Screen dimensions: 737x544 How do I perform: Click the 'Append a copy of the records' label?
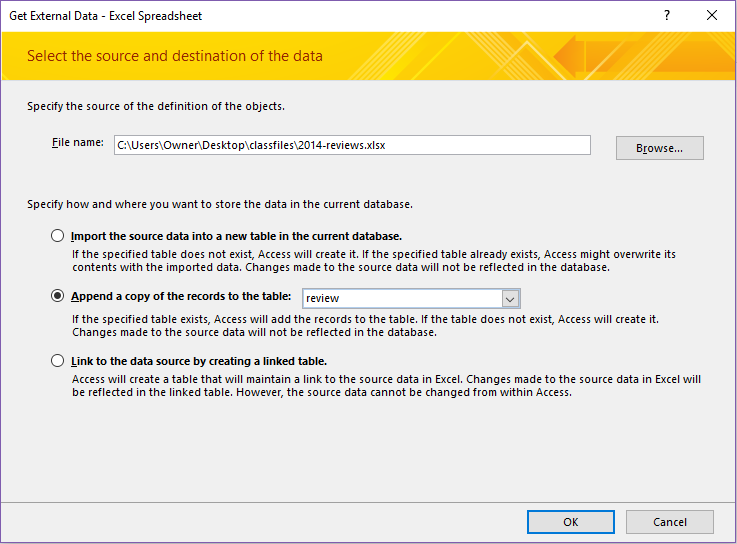click(x=181, y=297)
